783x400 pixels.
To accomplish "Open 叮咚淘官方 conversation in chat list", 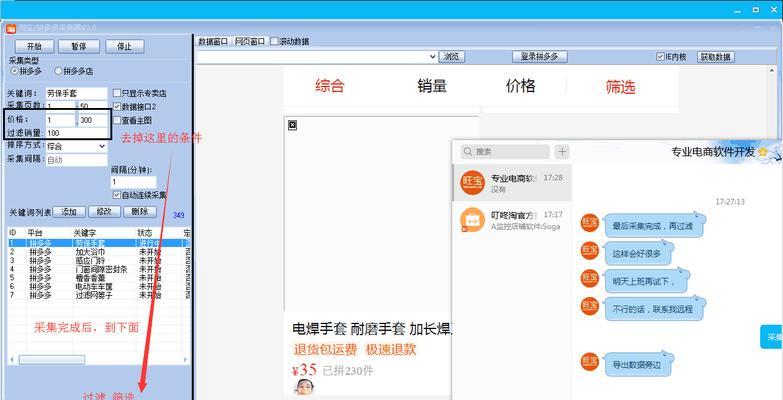I will 512,220.
